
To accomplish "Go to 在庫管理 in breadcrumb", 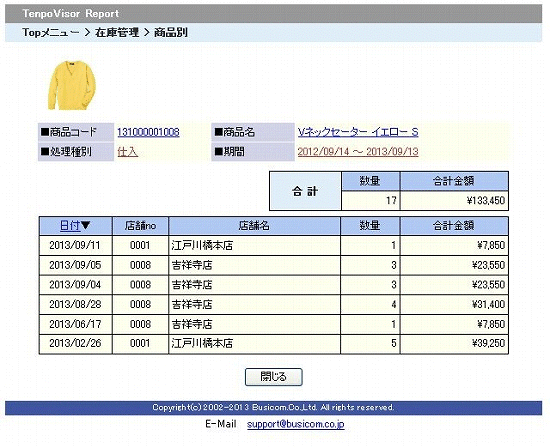I will point(117,33).
